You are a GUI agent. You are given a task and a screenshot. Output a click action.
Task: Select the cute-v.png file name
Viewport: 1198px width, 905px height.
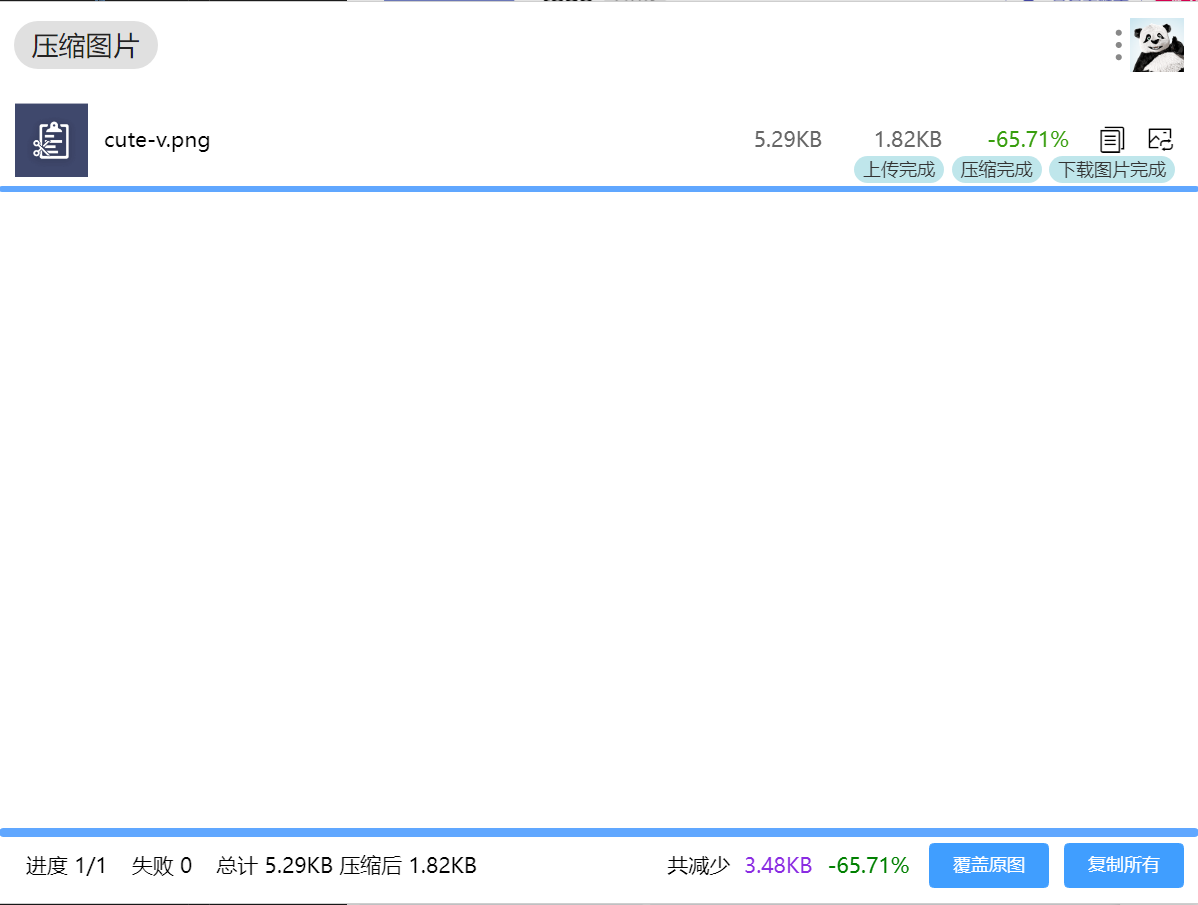tap(157, 140)
